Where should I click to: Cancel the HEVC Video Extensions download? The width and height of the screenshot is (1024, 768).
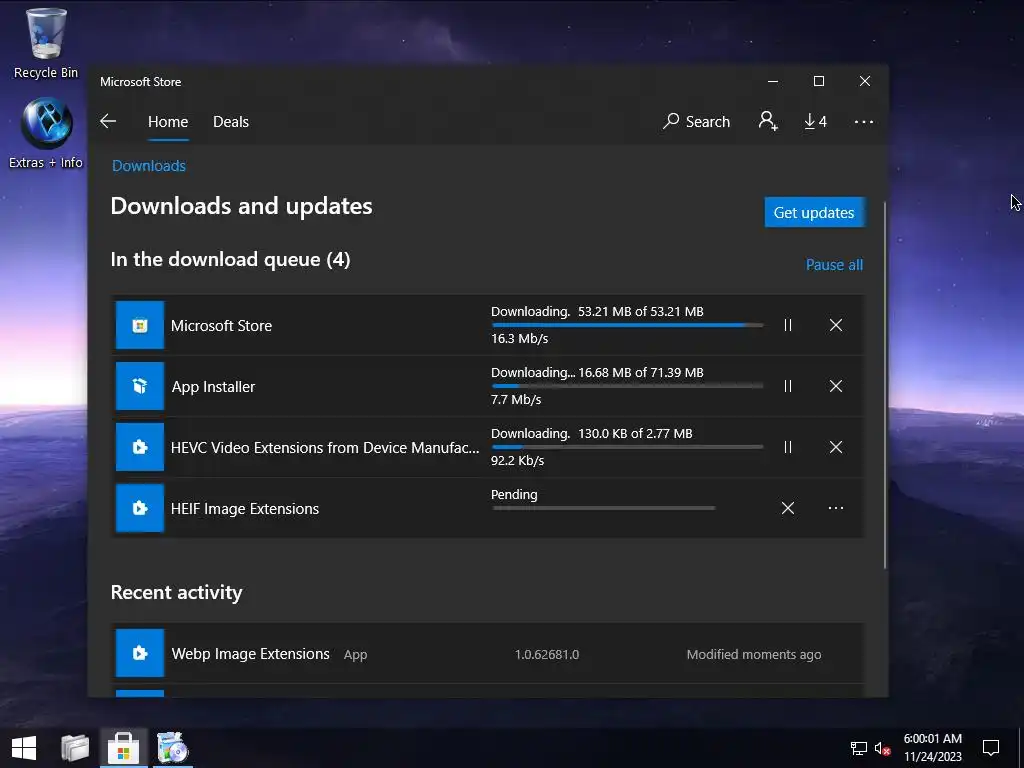click(835, 447)
